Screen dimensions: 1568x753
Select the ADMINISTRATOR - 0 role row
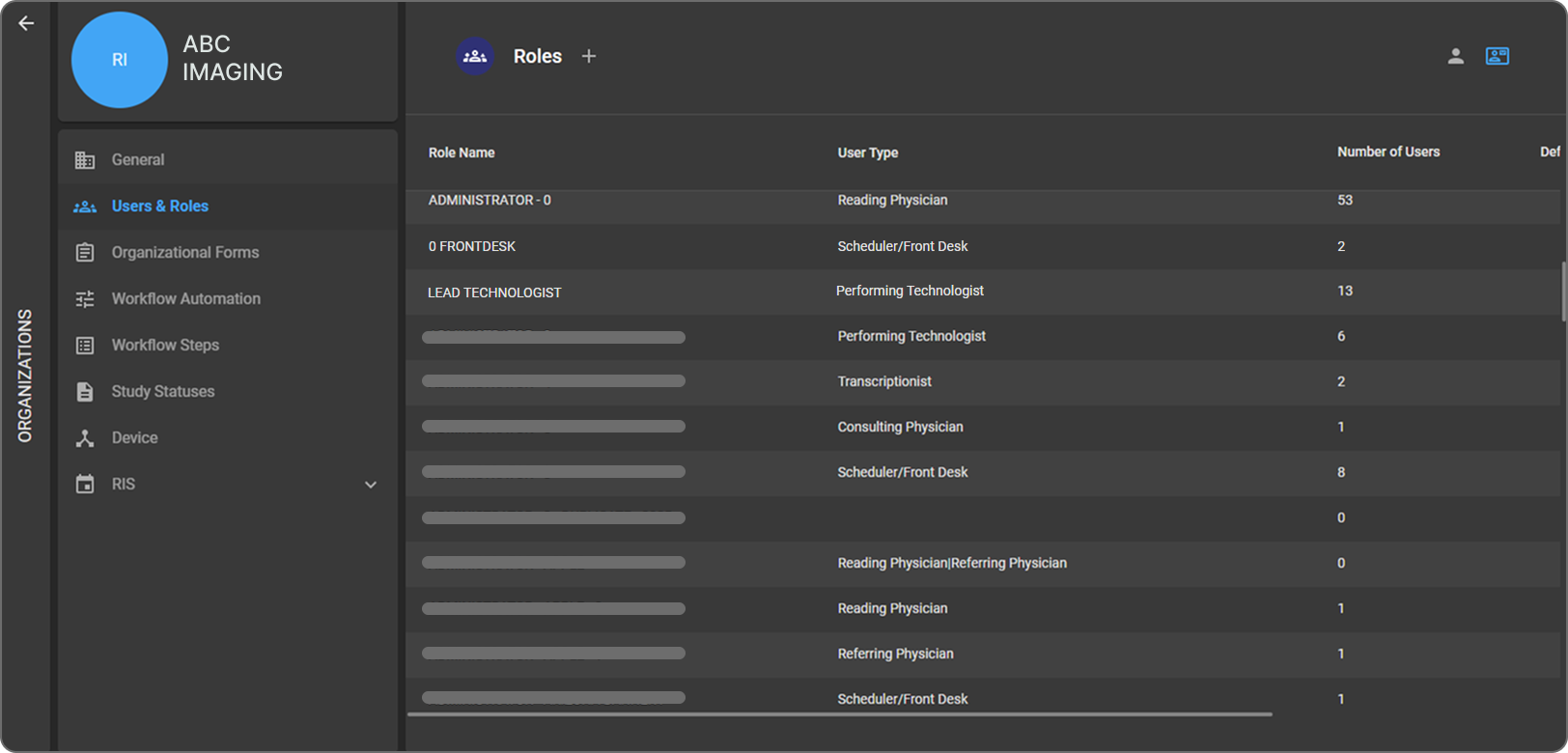pyautogui.click(x=490, y=201)
